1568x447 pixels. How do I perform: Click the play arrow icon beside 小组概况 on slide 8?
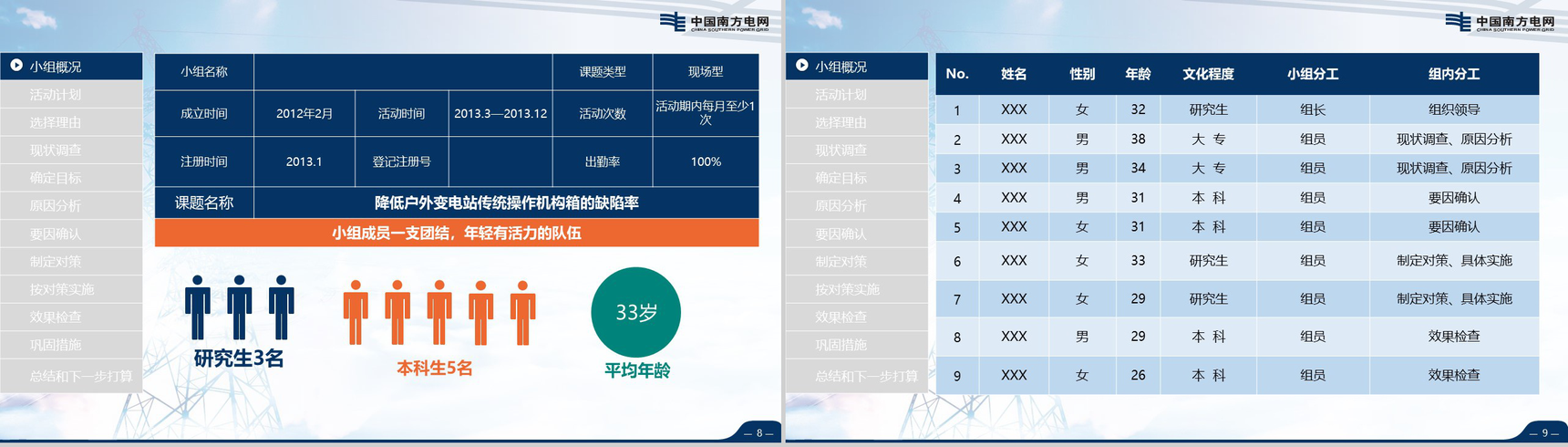pyautogui.click(x=16, y=66)
